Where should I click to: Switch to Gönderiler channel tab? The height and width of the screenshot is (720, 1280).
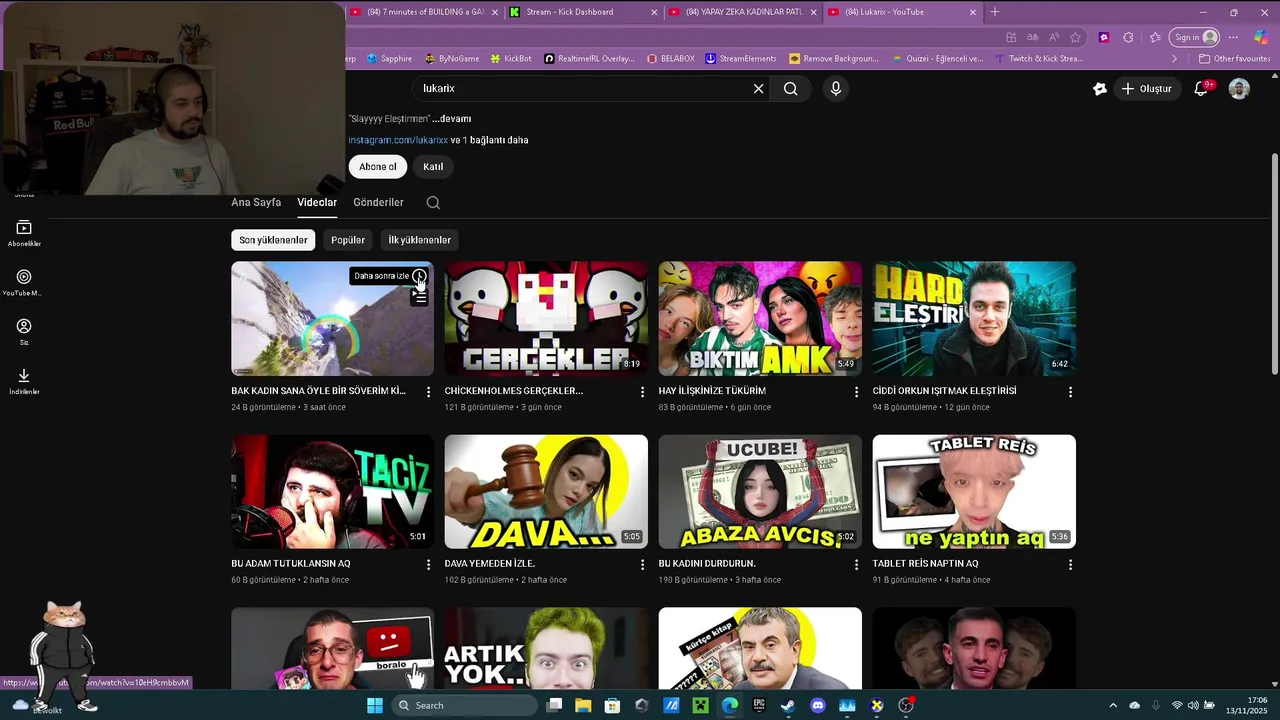[x=378, y=202]
